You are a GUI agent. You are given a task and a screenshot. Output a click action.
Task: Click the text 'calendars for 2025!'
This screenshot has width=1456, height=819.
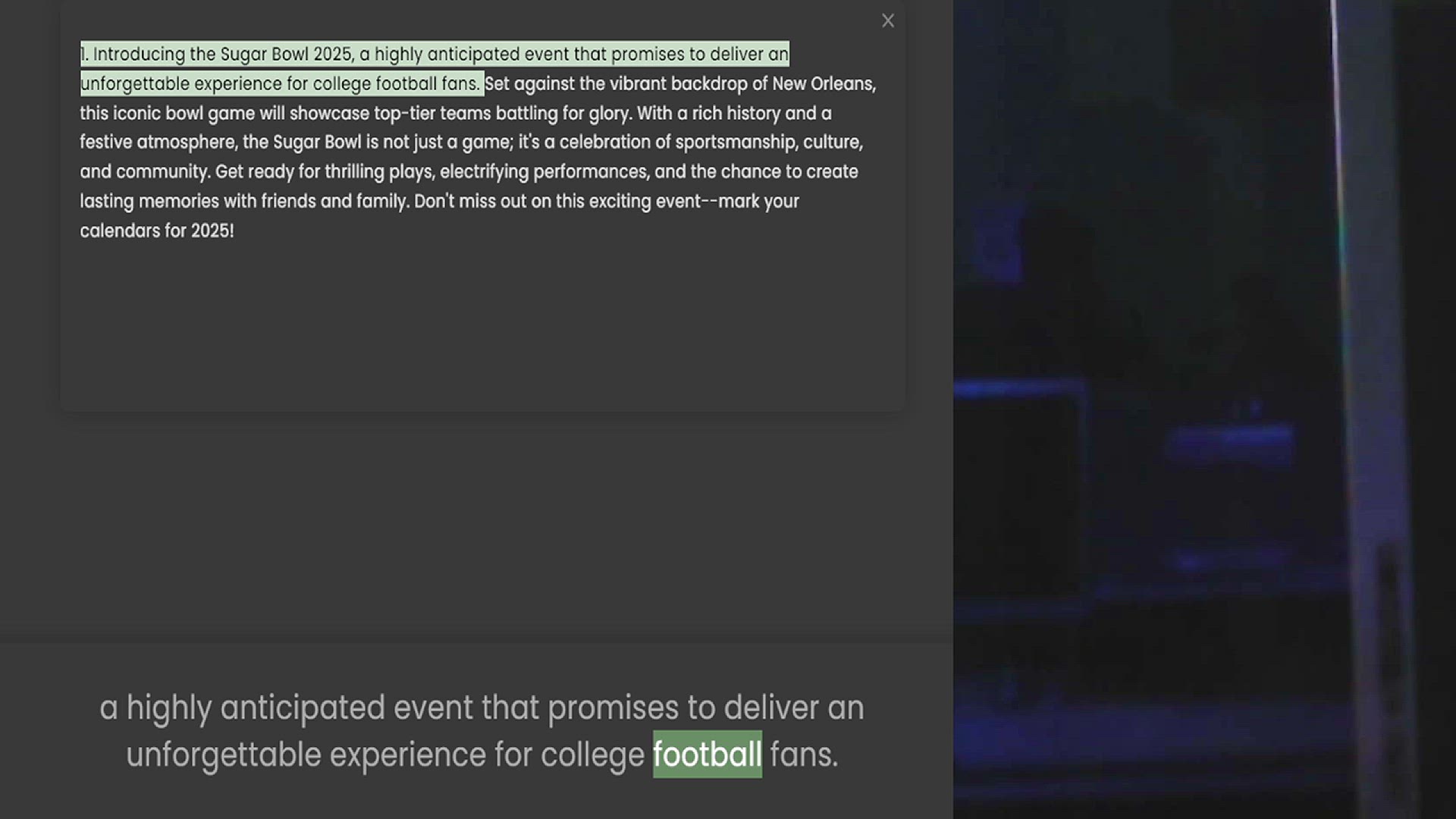[x=157, y=231]
